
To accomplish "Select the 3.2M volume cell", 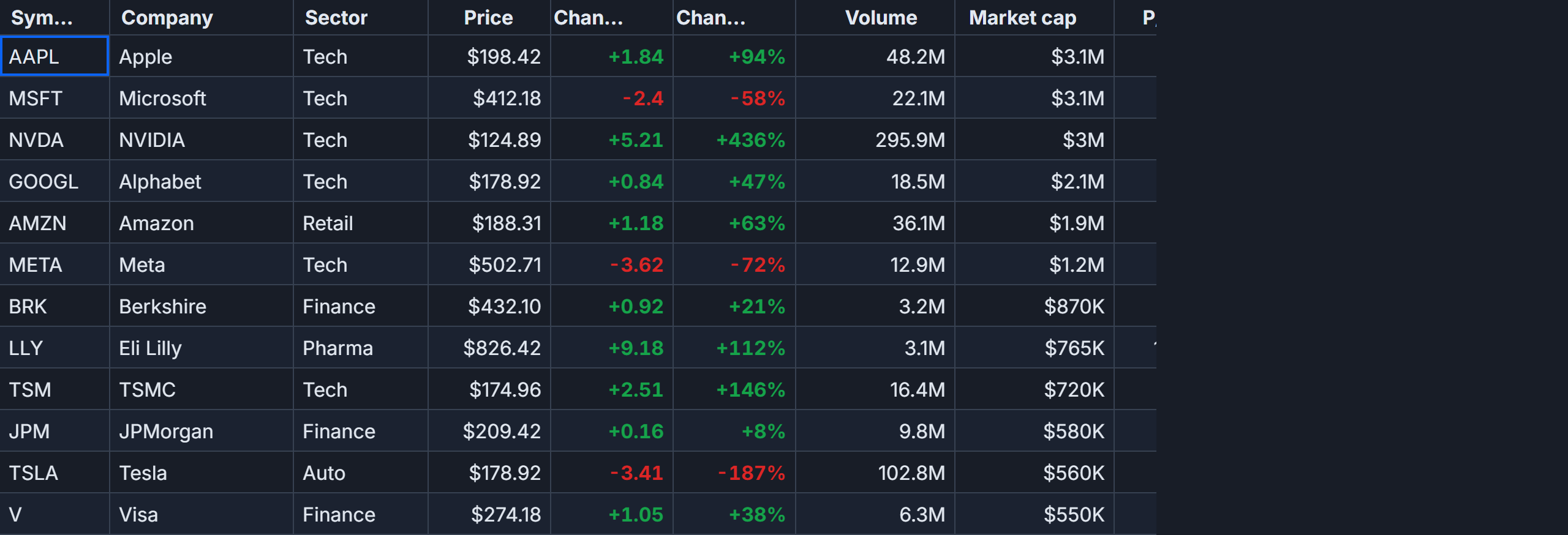I will coord(875,306).
